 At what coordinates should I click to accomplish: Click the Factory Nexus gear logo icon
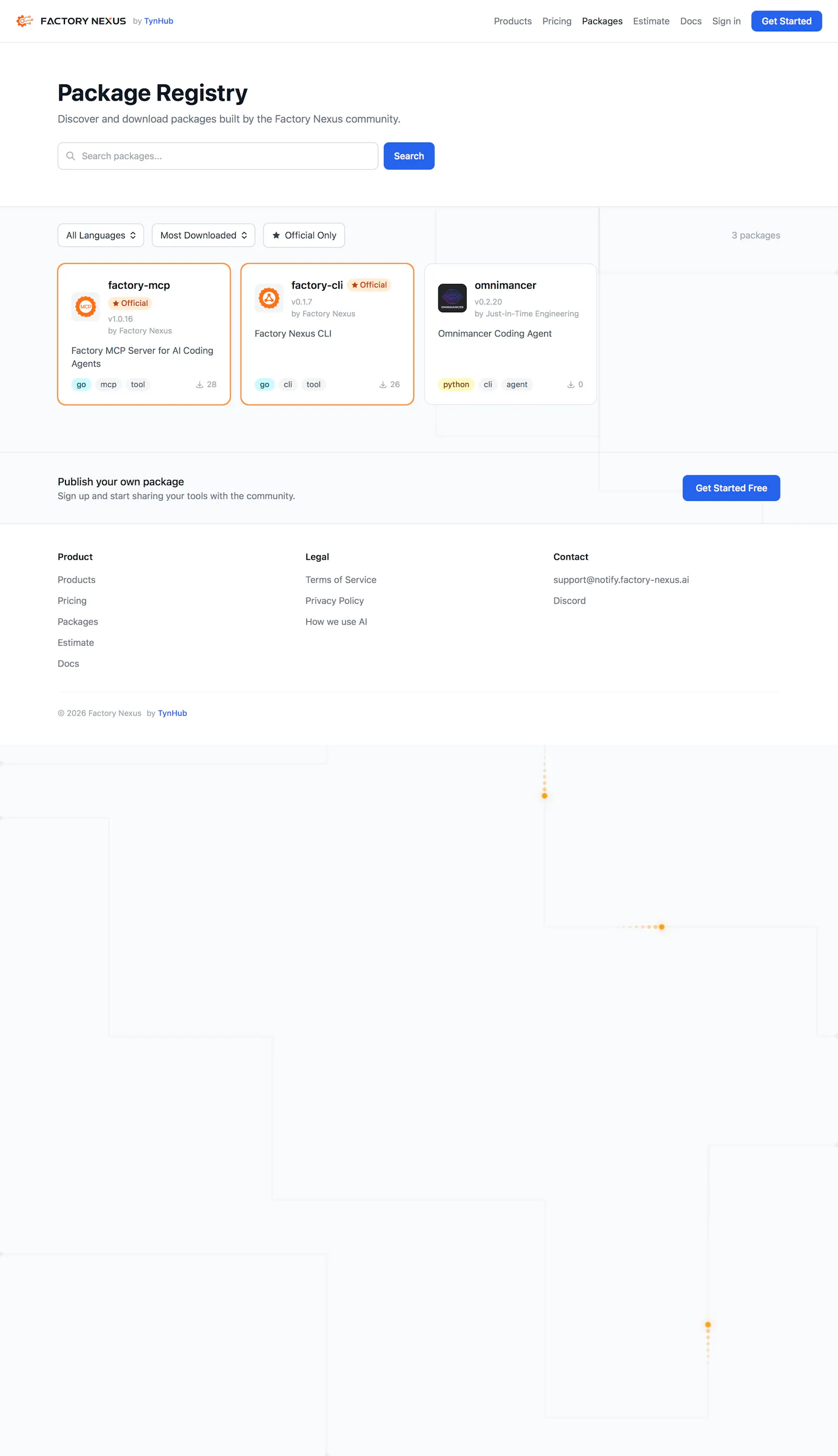pos(25,21)
